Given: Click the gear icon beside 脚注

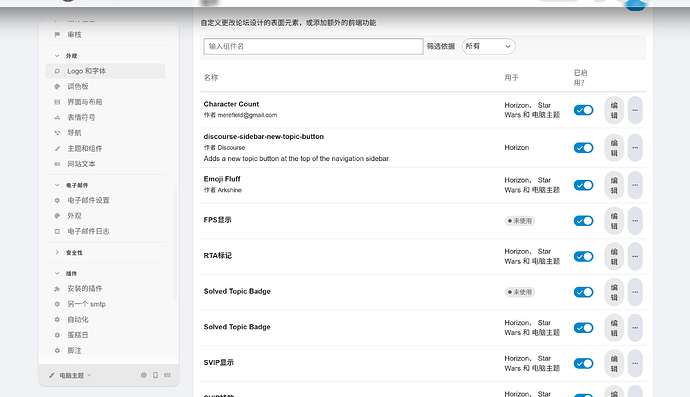Looking at the screenshot, I should (x=57, y=351).
